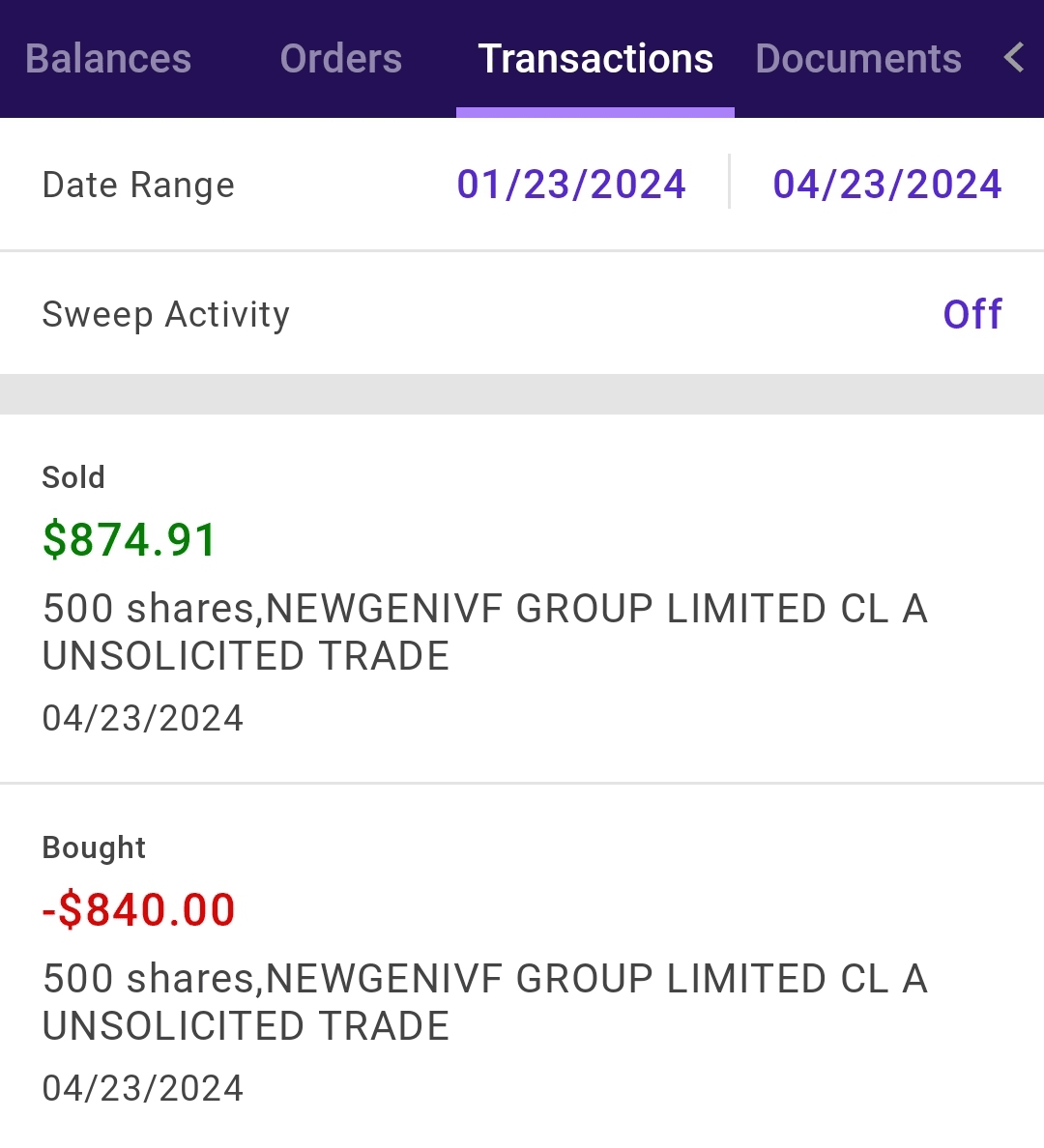Click the Sold transaction heading
Image resolution: width=1044 pixels, height=1148 pixels.
[73, 477]
